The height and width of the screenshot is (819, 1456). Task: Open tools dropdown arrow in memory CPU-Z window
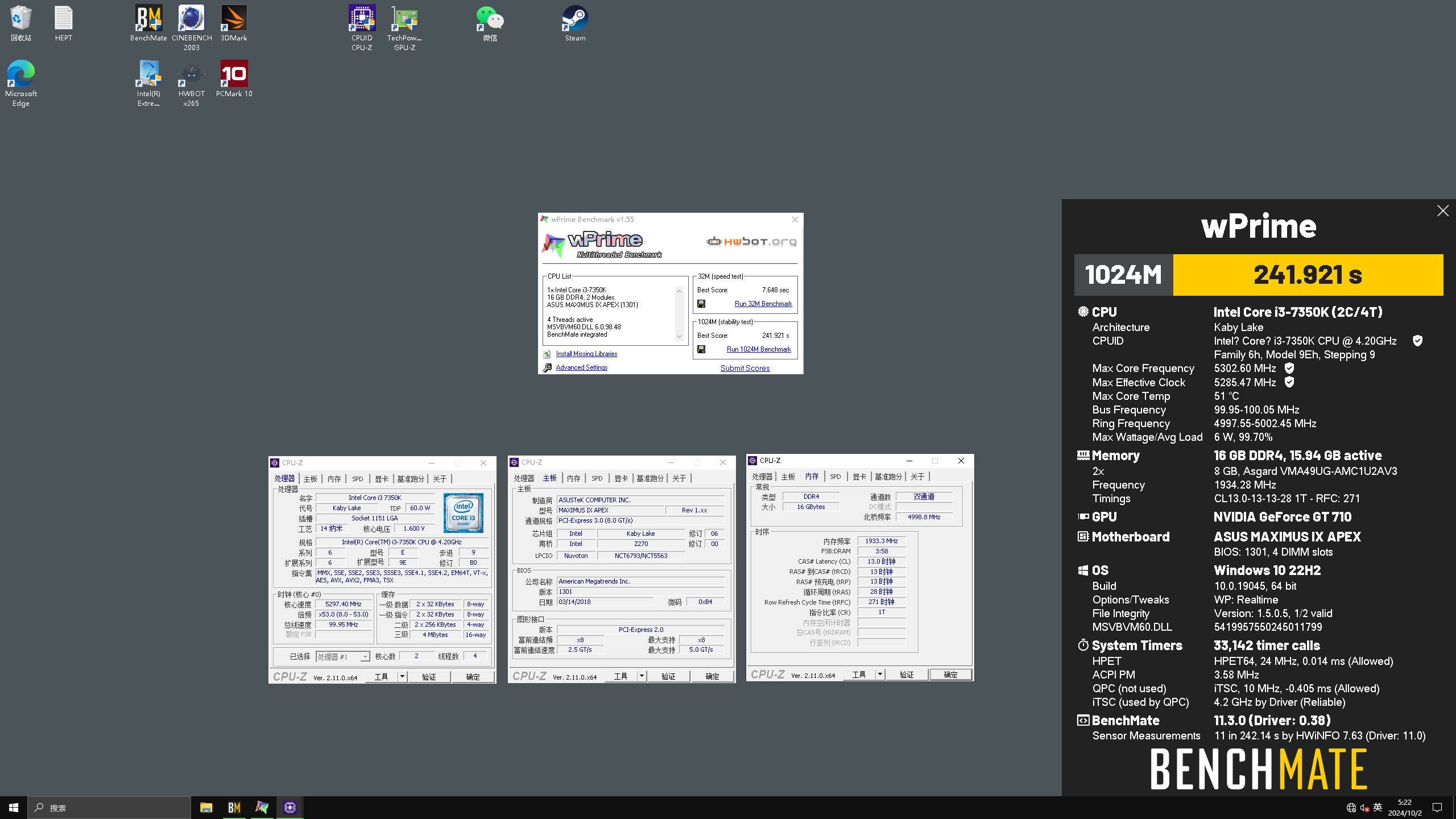[880, 674]
